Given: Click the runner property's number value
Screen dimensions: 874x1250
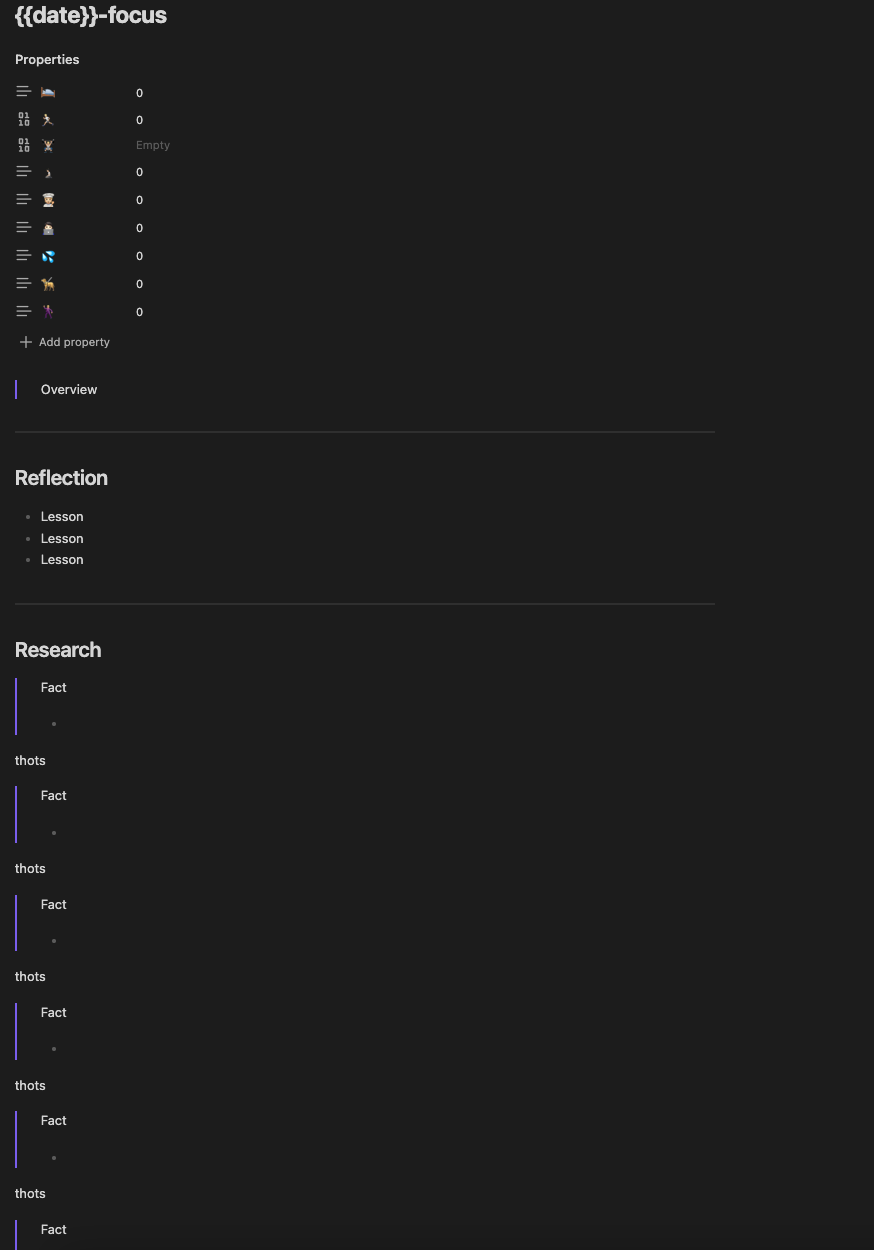Looking at the screenshot, I should click(139, 120).
